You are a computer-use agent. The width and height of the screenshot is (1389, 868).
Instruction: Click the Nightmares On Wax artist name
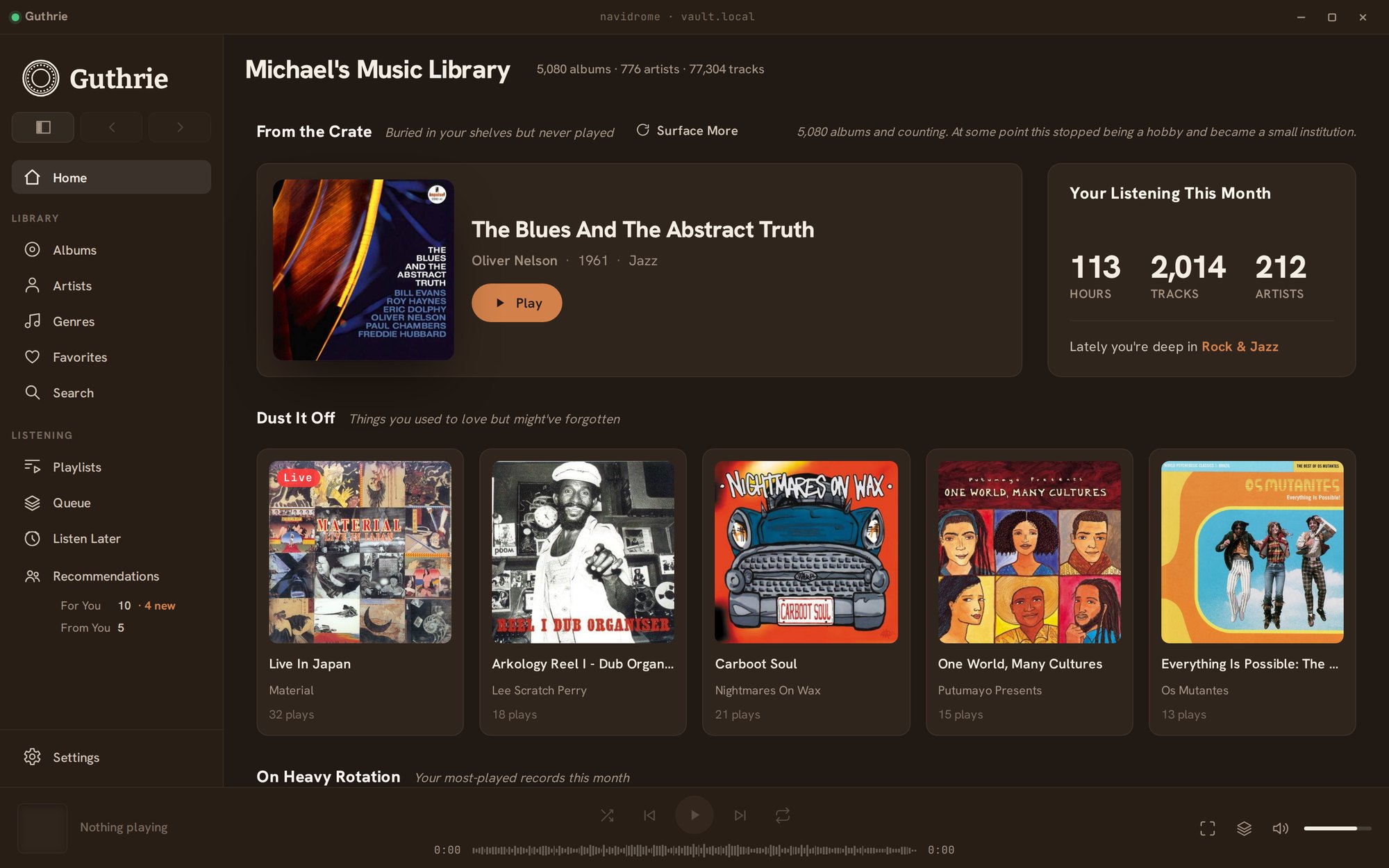[767, 690]
